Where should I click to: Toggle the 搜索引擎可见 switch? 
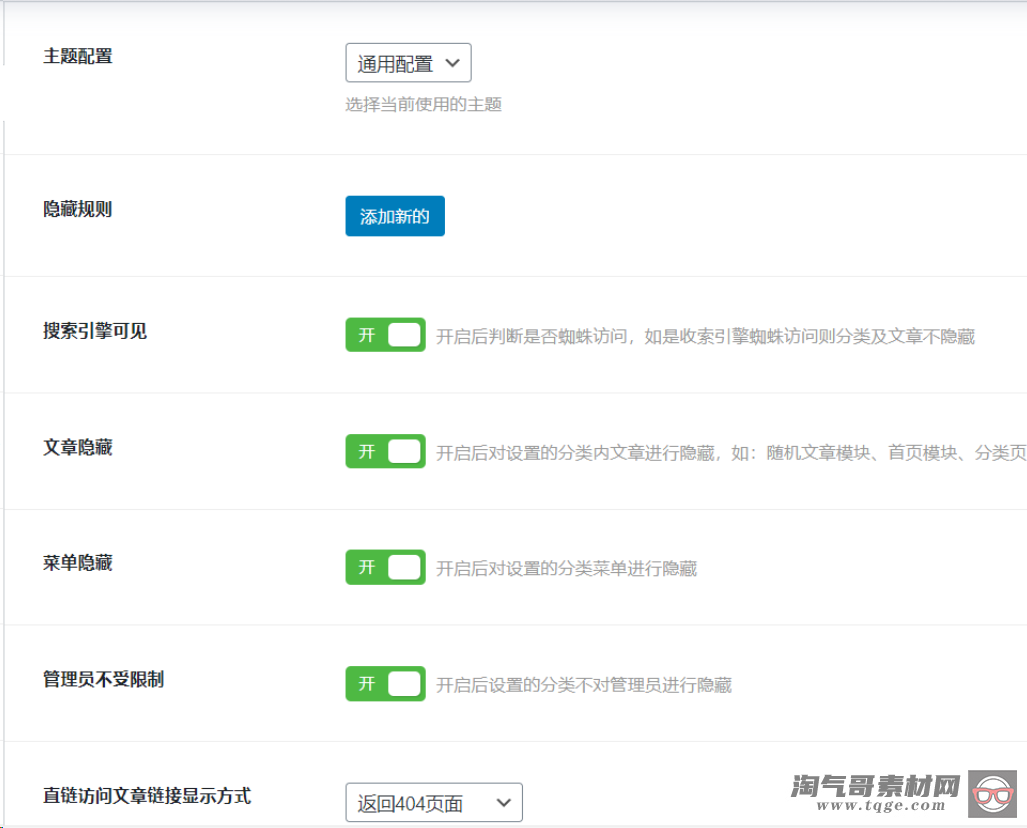pos(385,335)
